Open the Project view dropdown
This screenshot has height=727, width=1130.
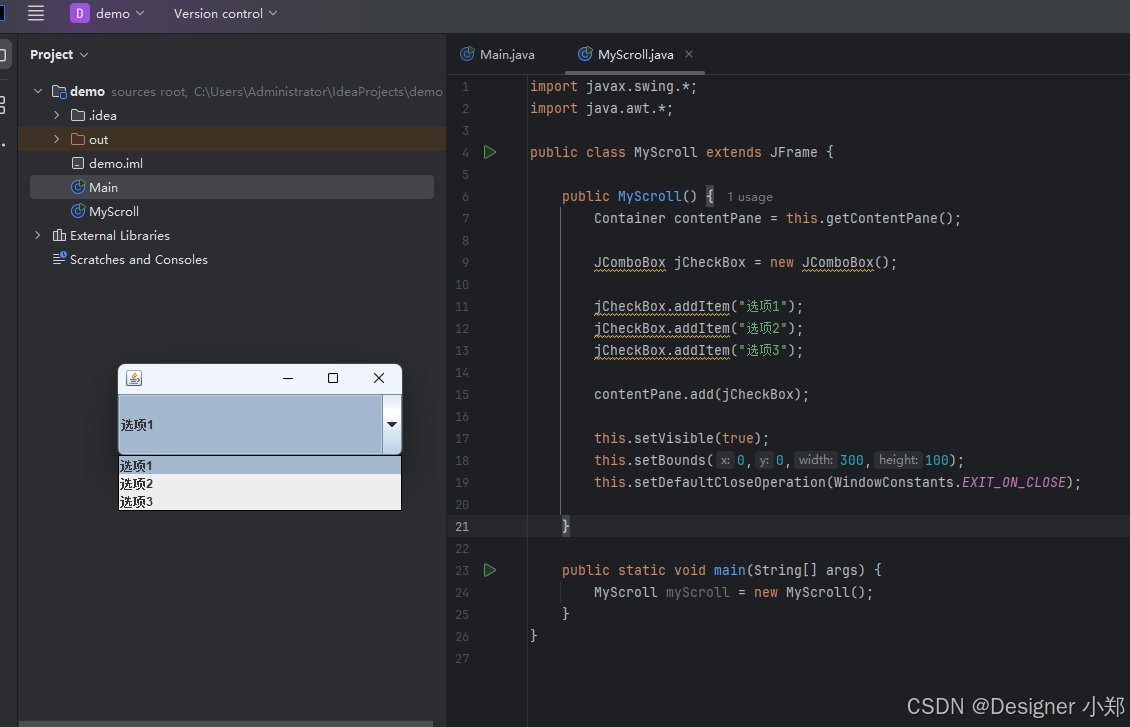point(59,55)
